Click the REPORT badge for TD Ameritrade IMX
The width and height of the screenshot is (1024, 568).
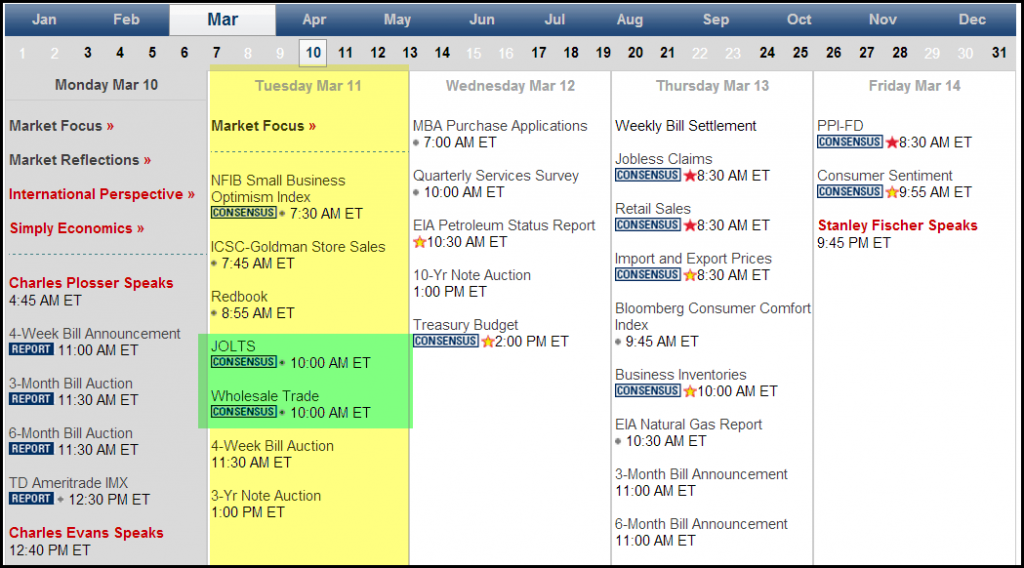(x=31, y=498)
